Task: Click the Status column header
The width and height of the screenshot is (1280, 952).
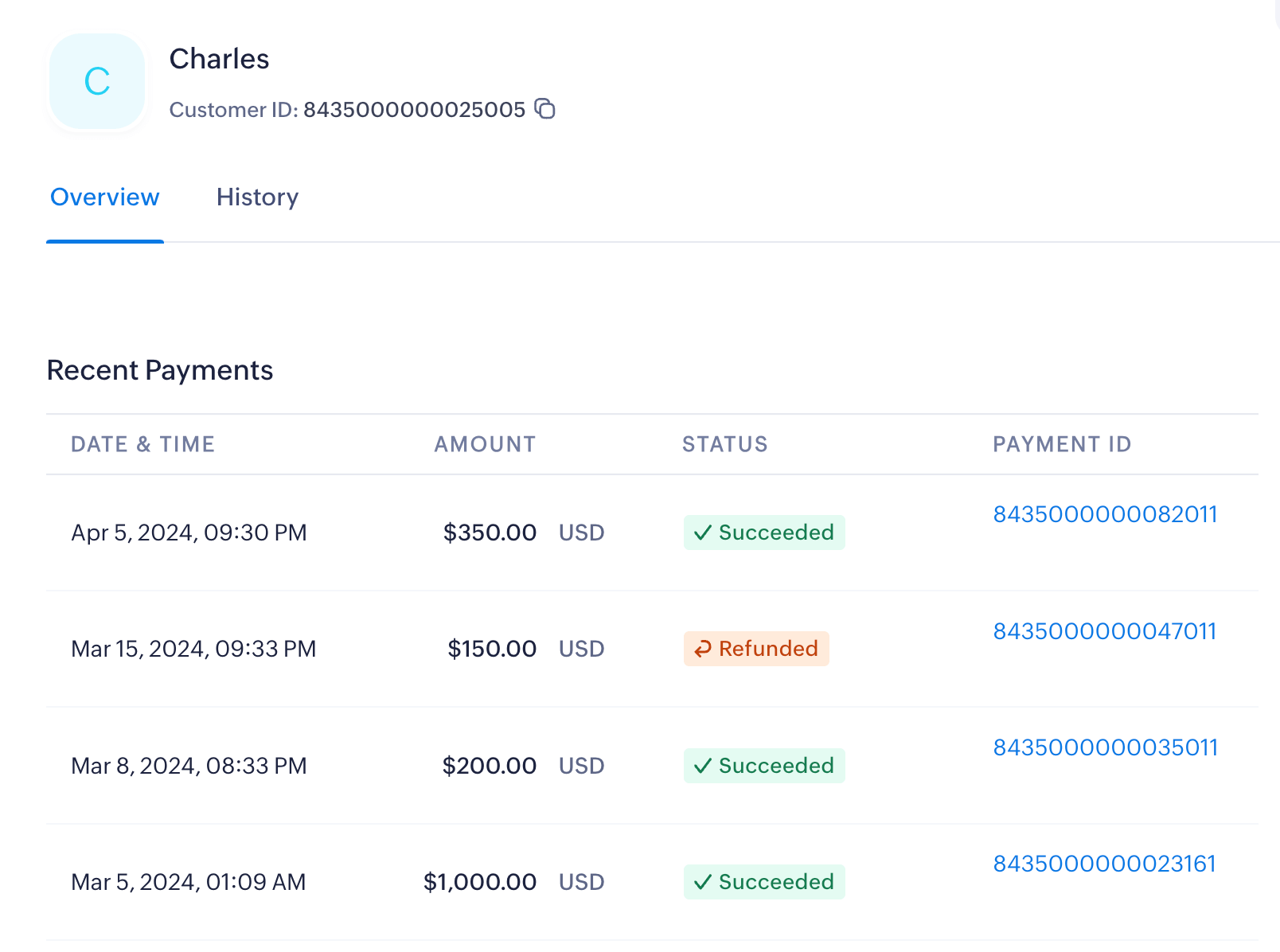Action: pyautogui.click(x=724, y=444)
